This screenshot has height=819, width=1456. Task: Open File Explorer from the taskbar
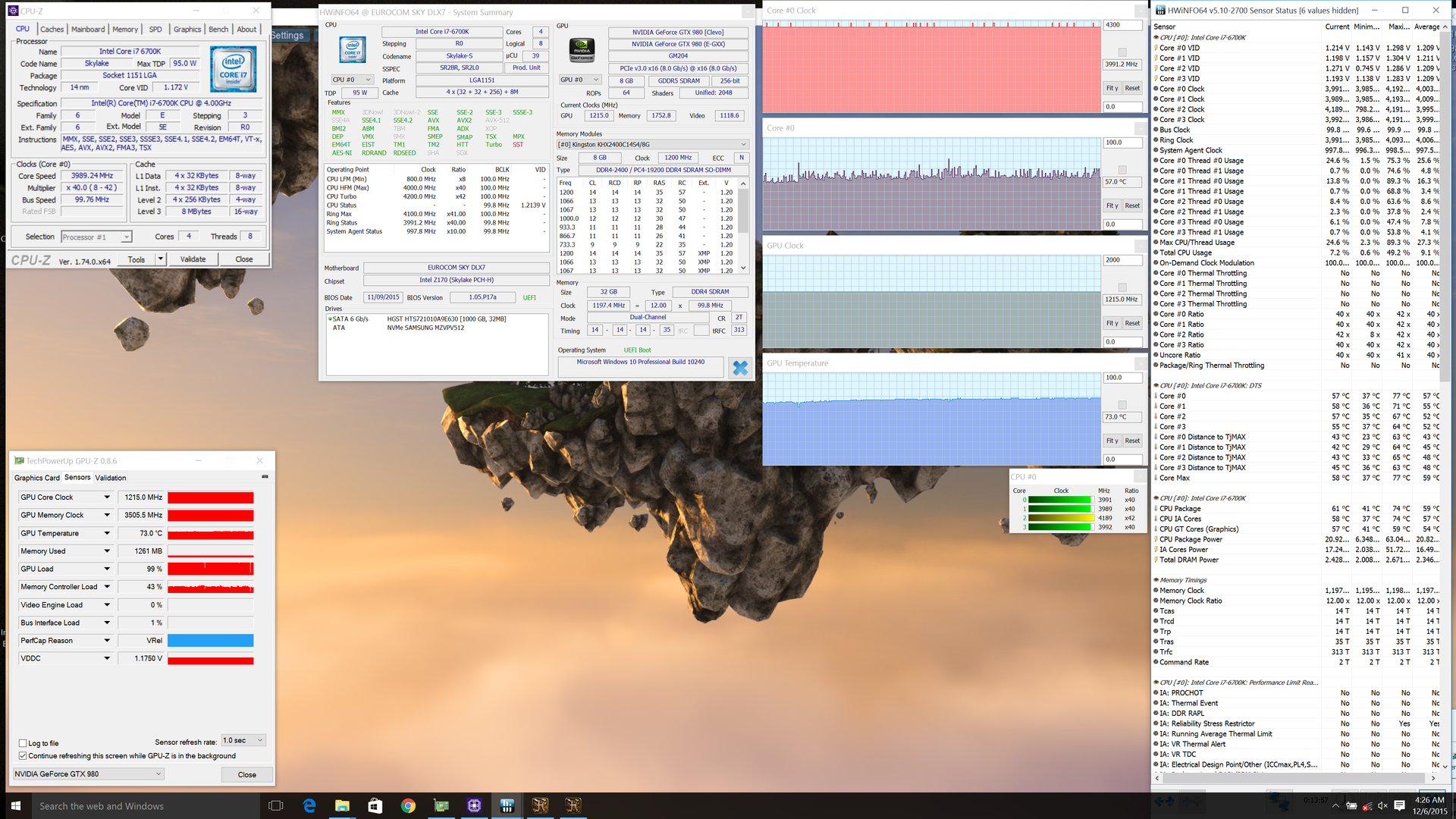pos(342,805)
